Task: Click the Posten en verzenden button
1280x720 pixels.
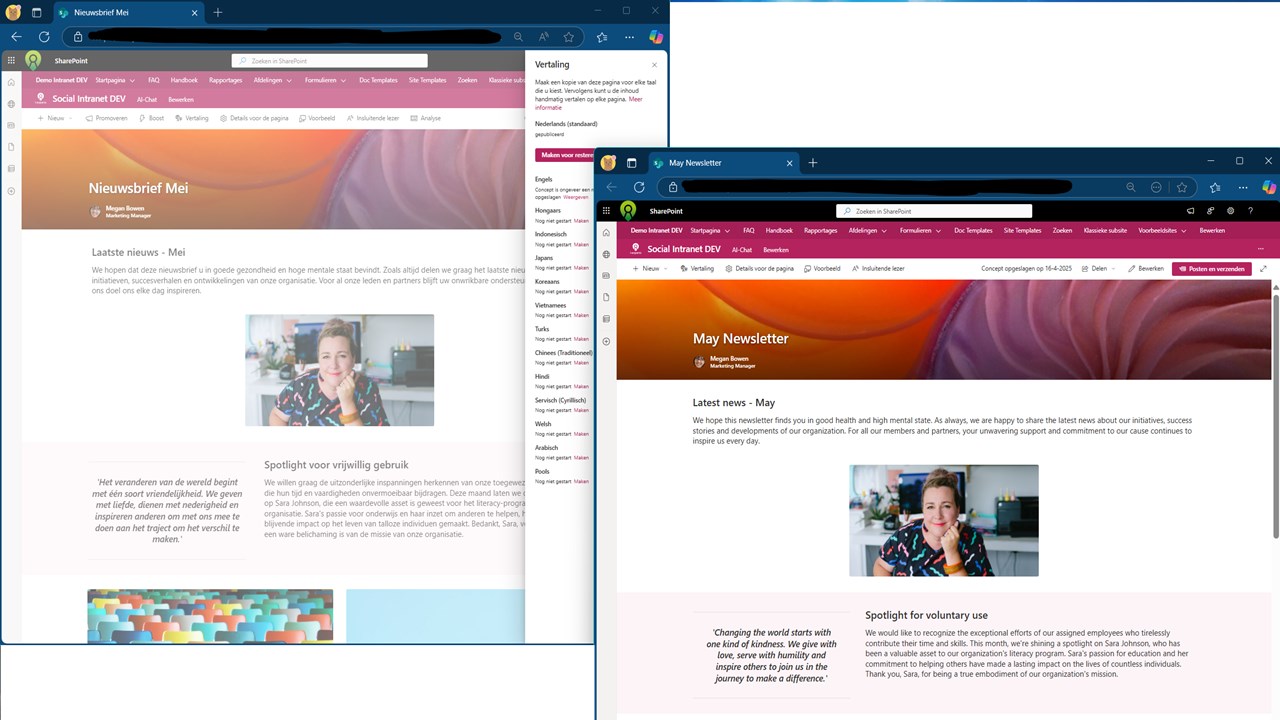Action: pos(1211,268)
